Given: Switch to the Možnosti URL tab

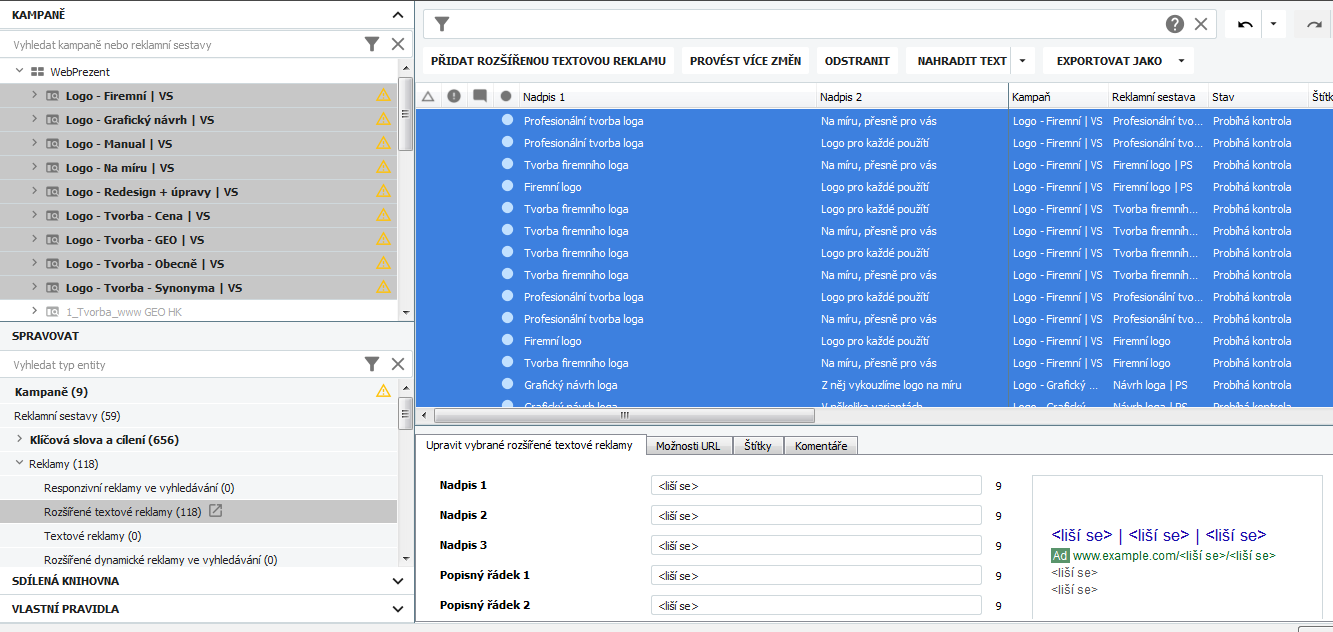Looking at the screenshot, I should click(x=689, y=446).
